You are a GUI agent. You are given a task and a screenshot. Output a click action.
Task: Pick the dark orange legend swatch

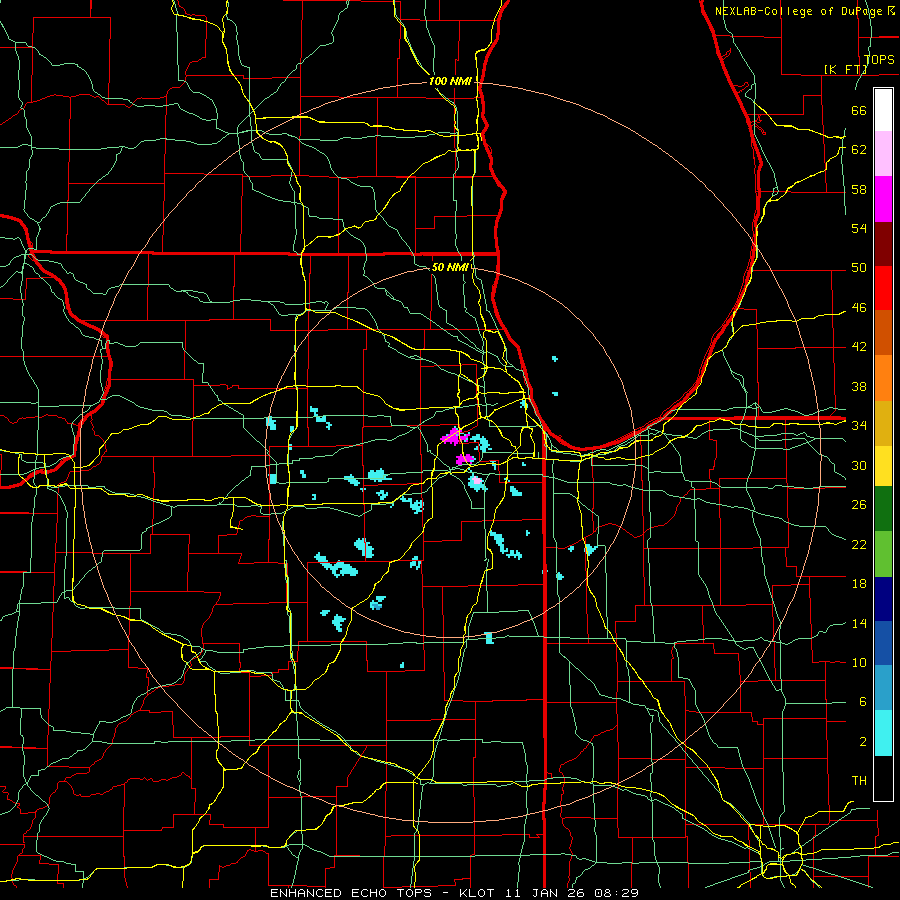[883, 333]
